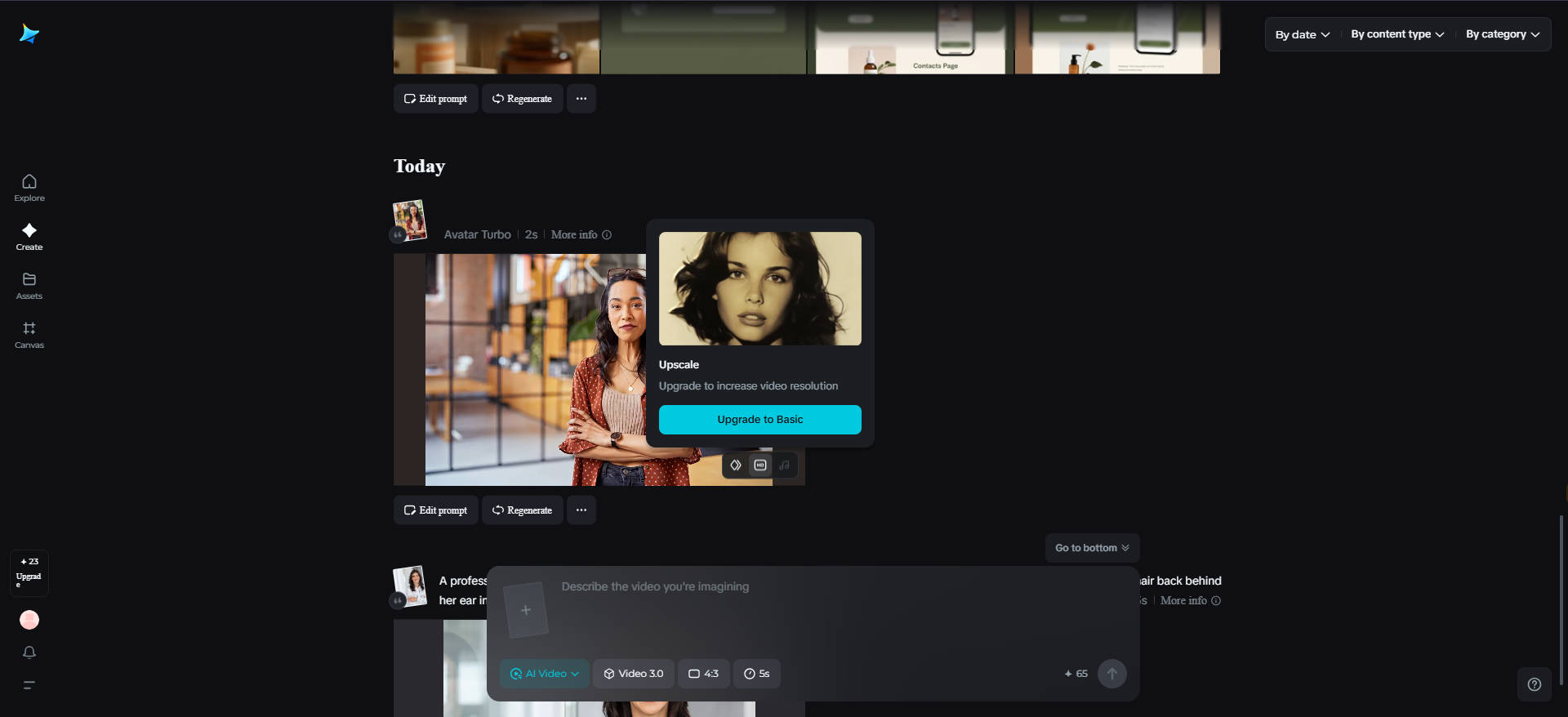Viewport: 1568px width, 717px height.
Task: Open the first generated image in top row
Action: coord(497,38)
